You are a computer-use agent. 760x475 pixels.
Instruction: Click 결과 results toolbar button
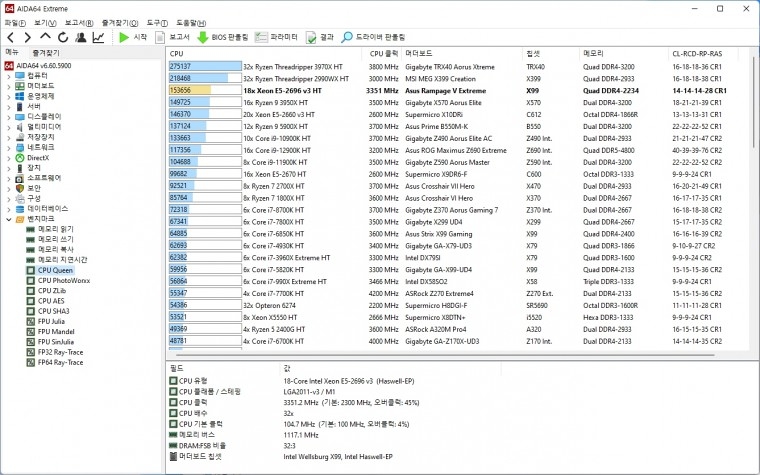point(319,37)
